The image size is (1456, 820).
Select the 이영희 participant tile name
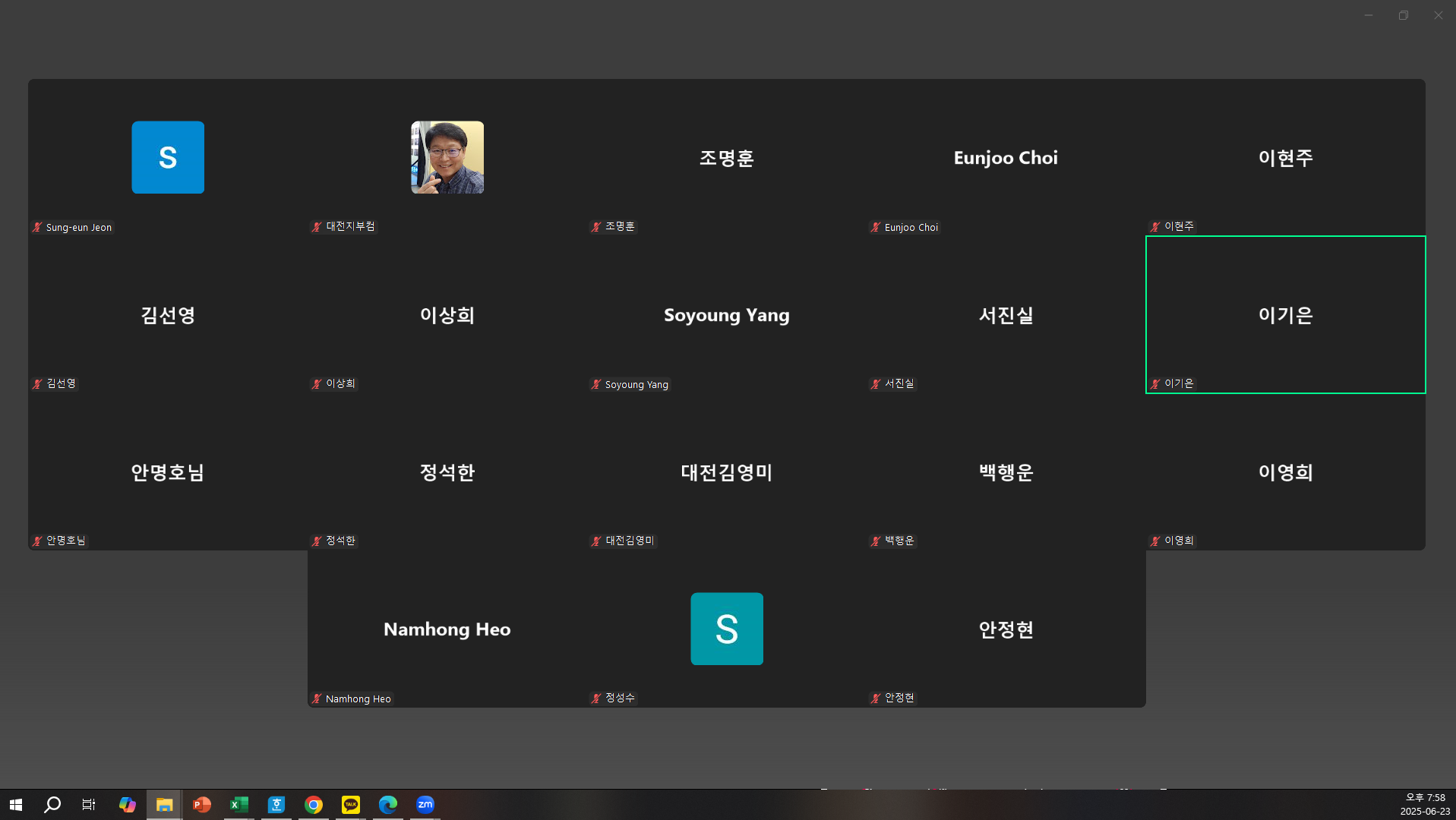click(1286, 472)
